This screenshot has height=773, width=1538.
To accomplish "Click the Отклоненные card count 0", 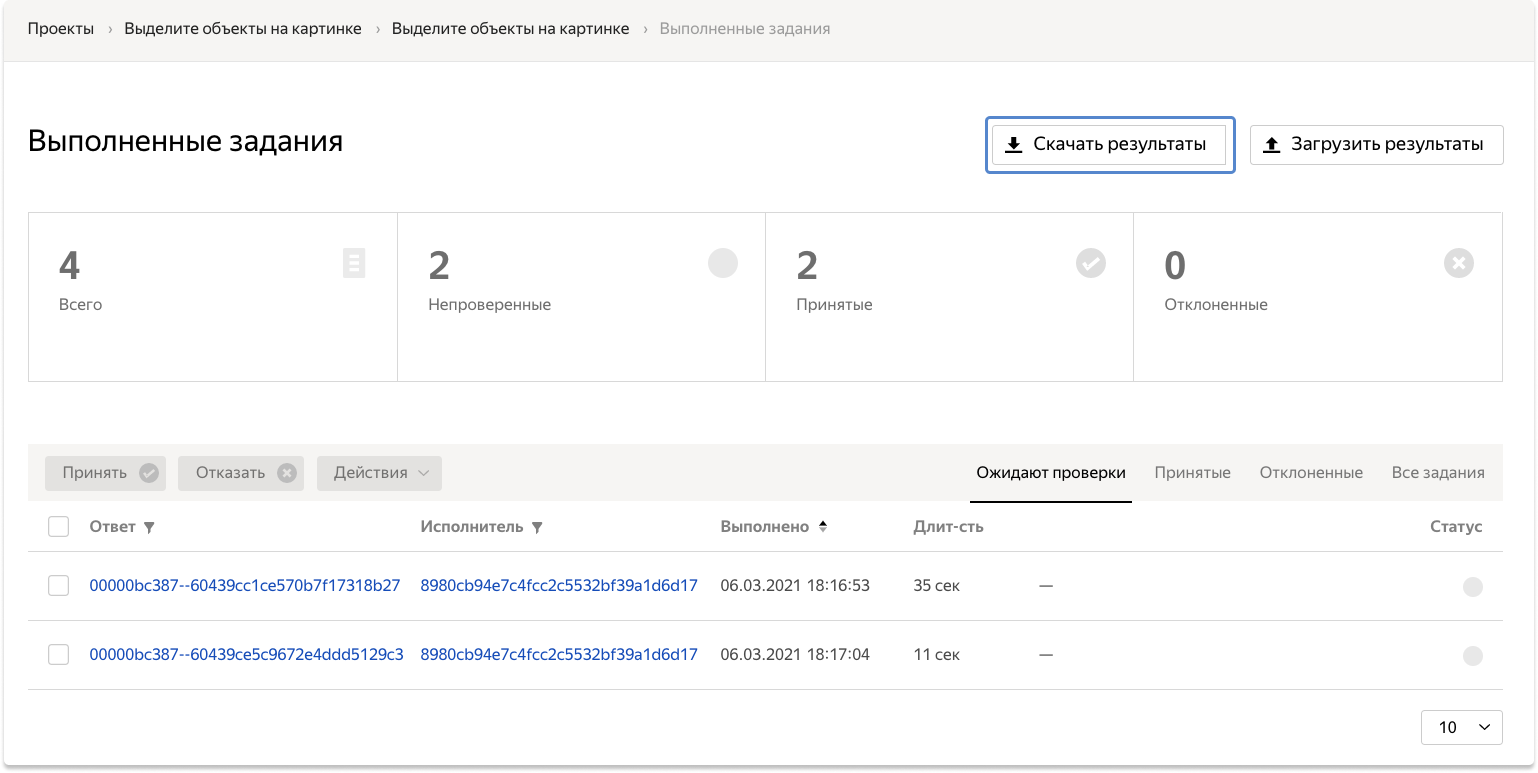I will (1175, 265).
